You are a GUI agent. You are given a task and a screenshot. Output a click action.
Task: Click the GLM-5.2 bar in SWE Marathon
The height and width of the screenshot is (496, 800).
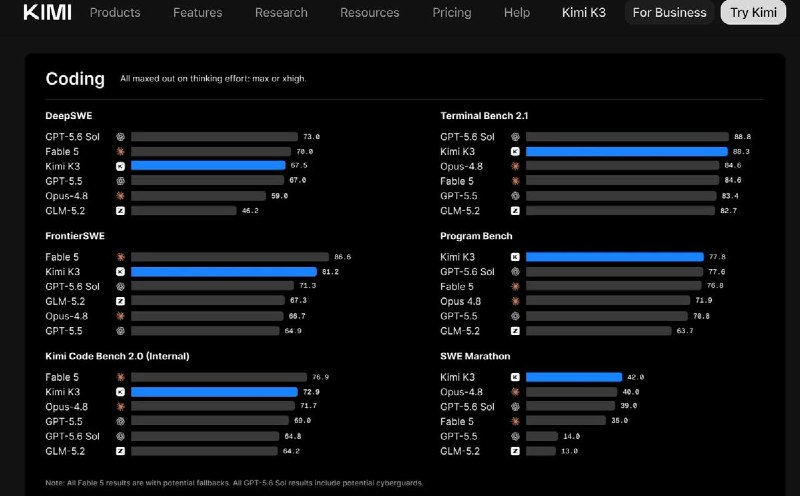click(x=541, y=452)
